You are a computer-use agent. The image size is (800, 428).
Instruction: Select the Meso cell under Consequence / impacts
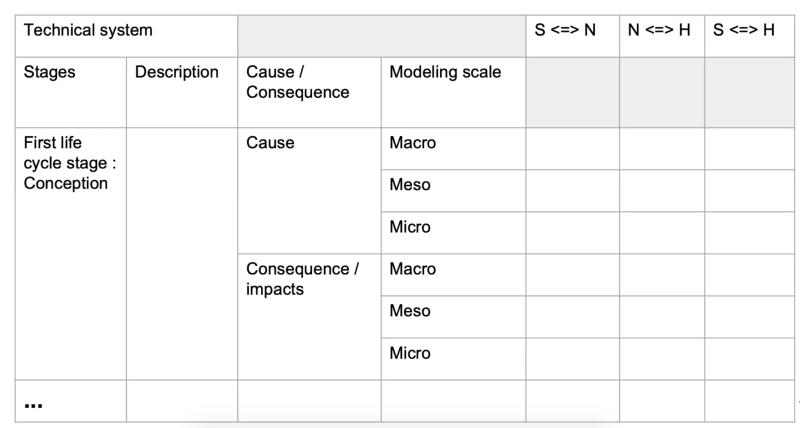(453, 316)
